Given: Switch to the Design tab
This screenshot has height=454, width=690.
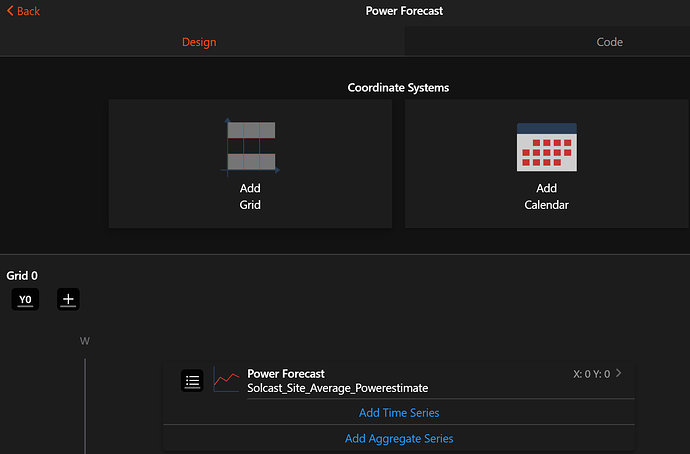Looking at the screenshot, I should tap(198, 42).
